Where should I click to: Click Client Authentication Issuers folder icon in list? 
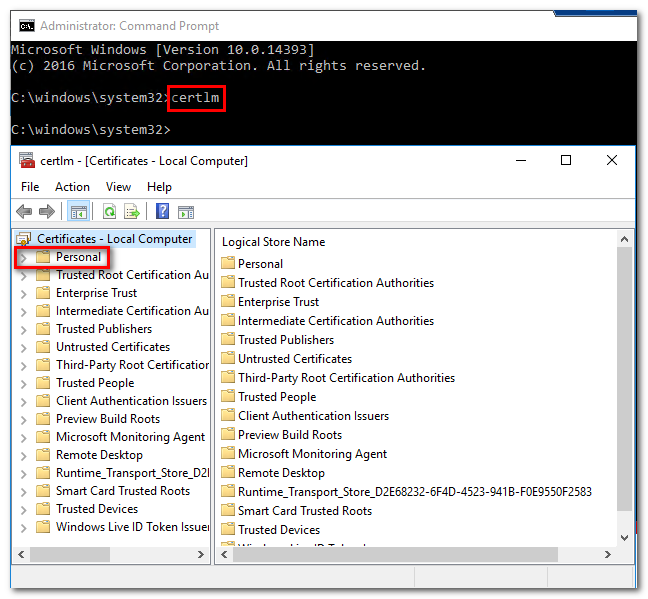point(228,415)
